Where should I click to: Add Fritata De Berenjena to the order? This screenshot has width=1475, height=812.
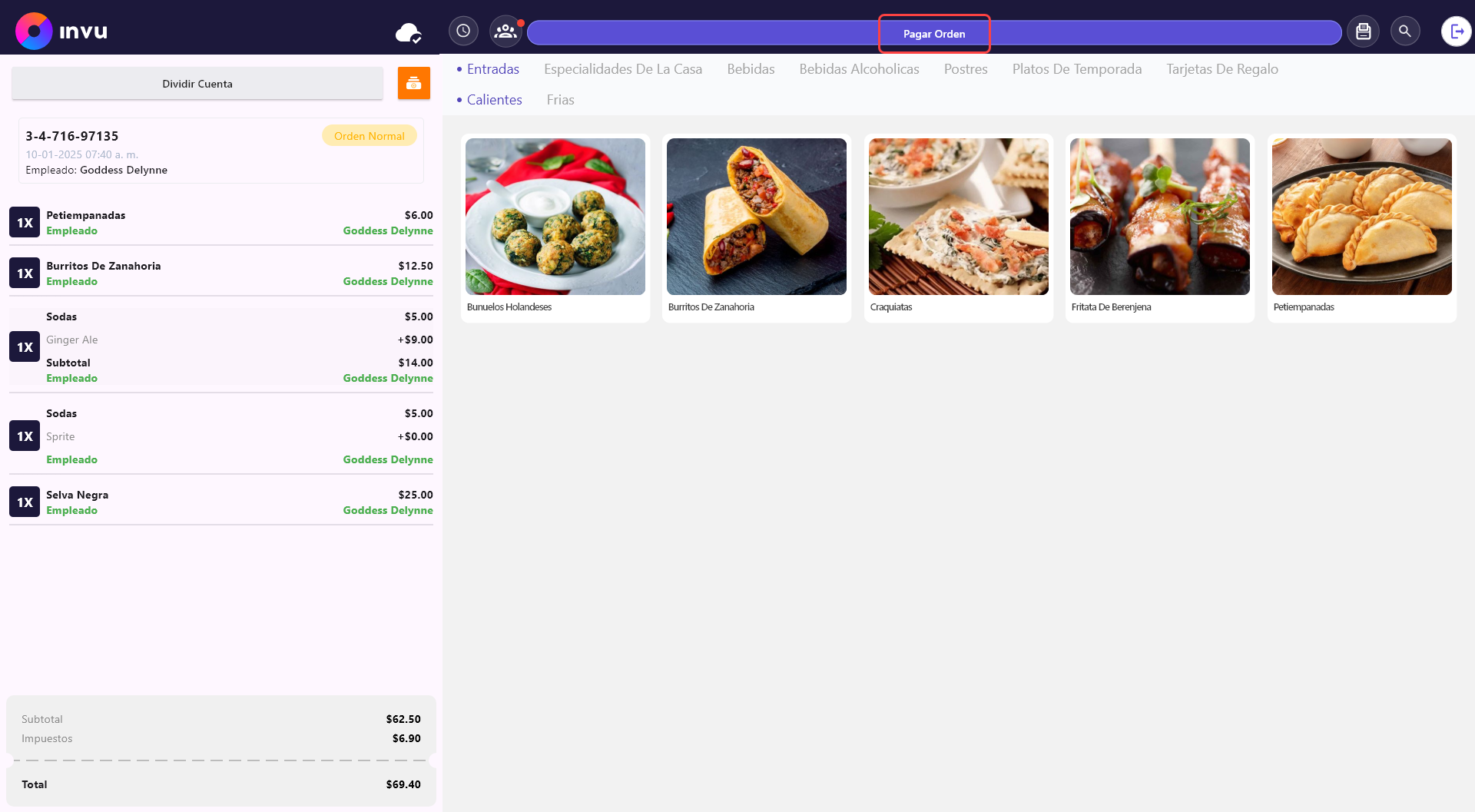point(1160,228)
